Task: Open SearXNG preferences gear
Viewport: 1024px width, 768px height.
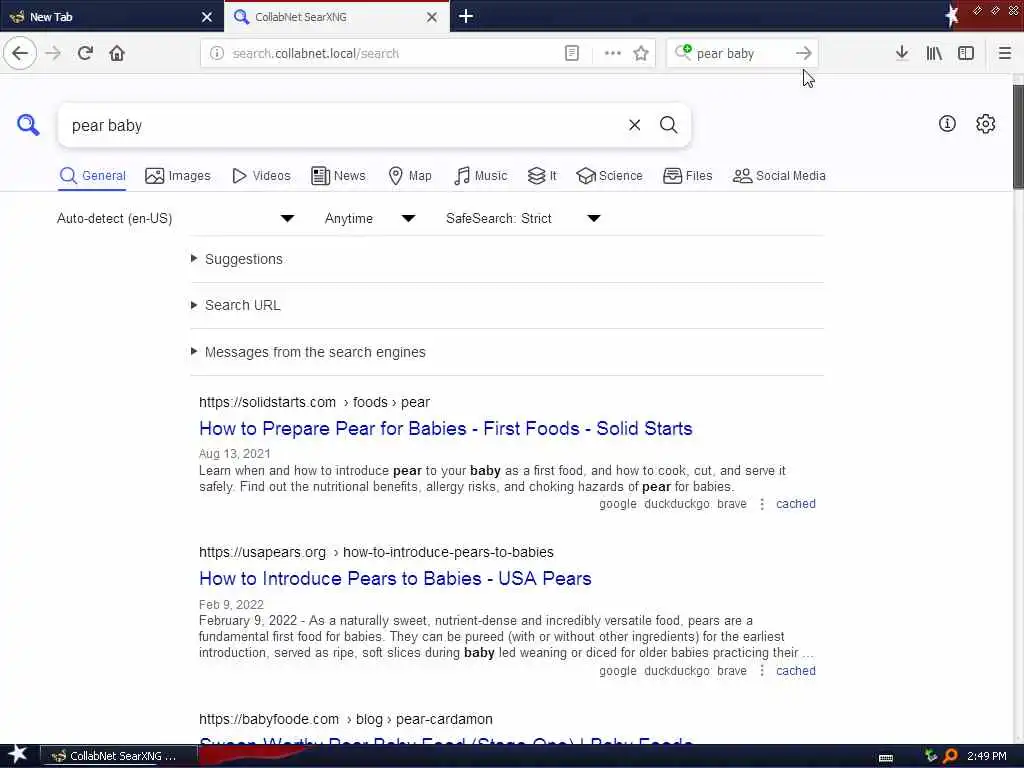Action: (x=985, y=123)
